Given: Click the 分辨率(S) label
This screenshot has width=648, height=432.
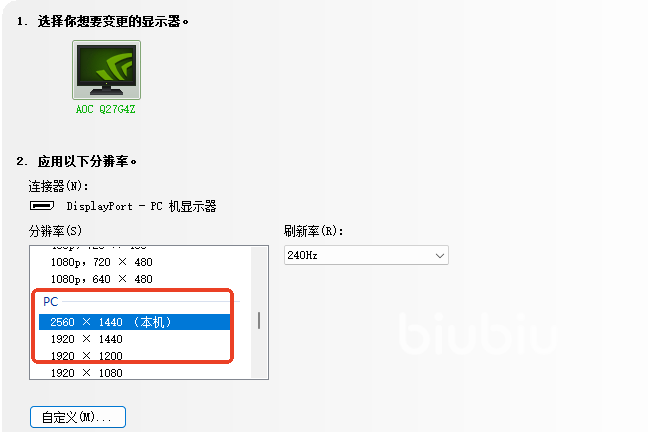Looking at the screenshot, I should tap(55, 231).
